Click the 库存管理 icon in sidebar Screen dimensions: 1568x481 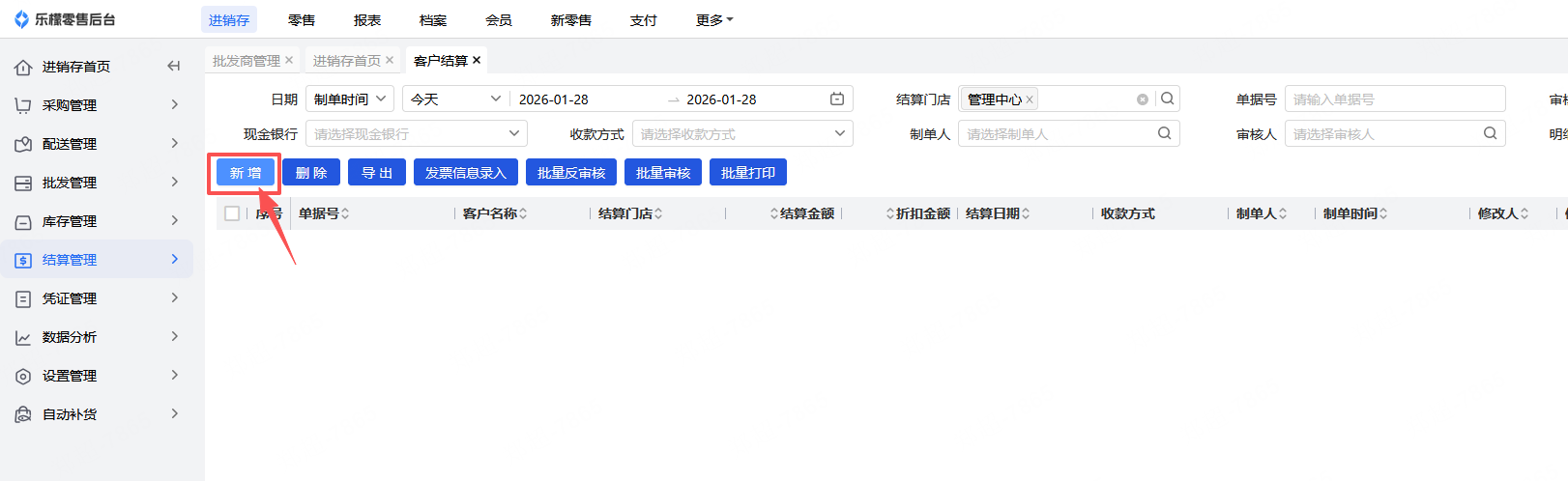click(x=23, y=221)
